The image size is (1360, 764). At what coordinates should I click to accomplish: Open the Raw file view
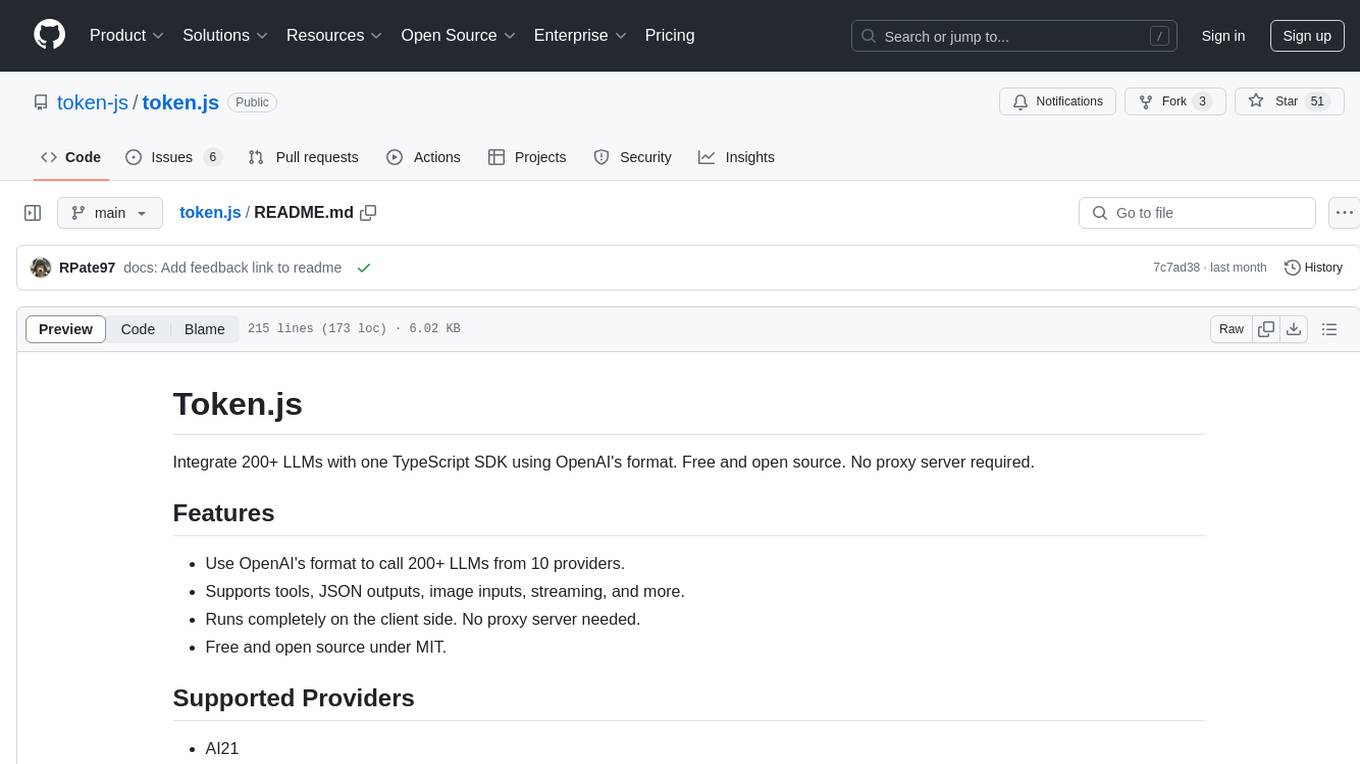tap(1231, 329)
